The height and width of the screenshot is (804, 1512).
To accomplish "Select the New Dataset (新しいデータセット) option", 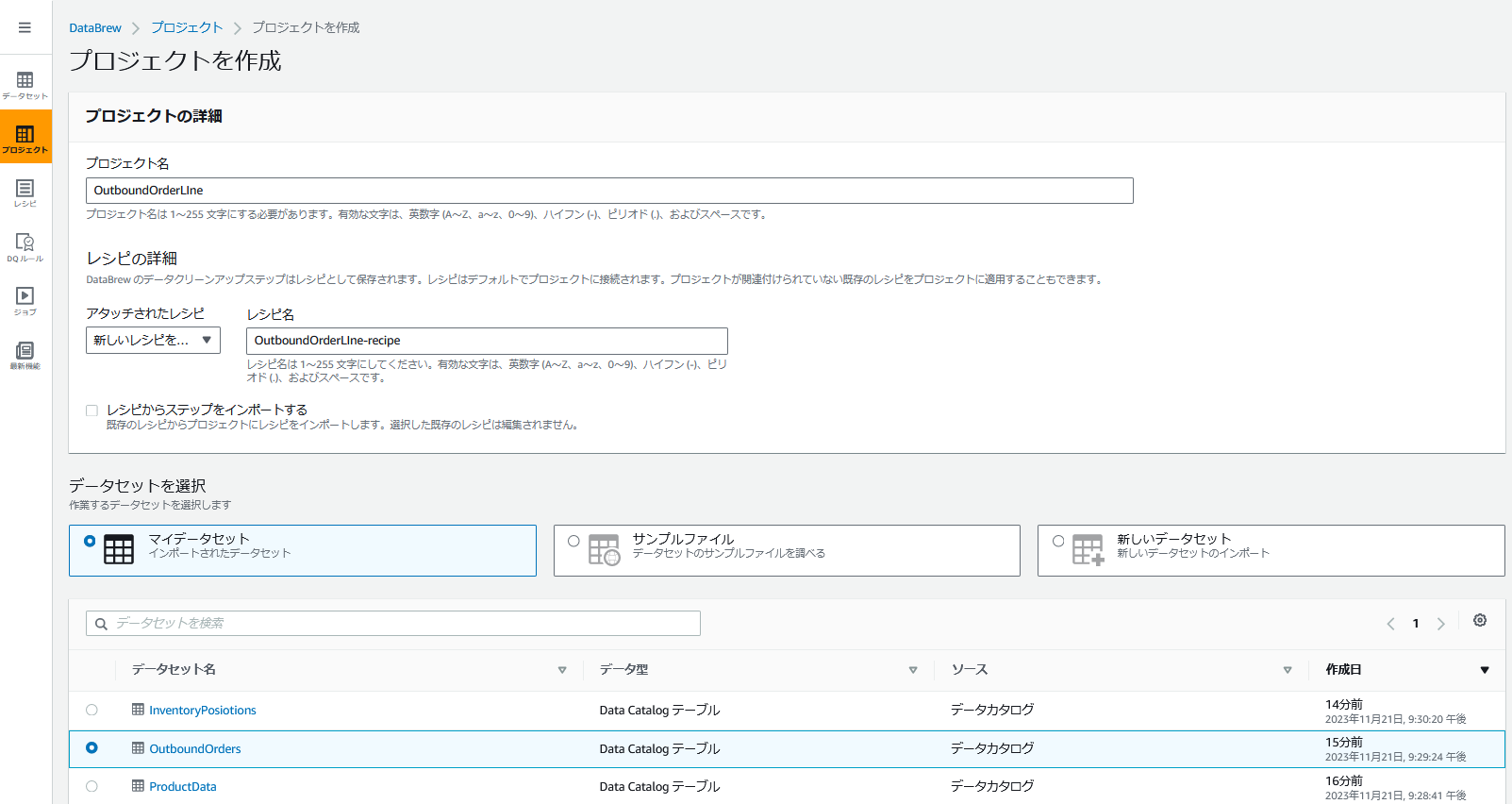I will click(x=1271, y=550).
